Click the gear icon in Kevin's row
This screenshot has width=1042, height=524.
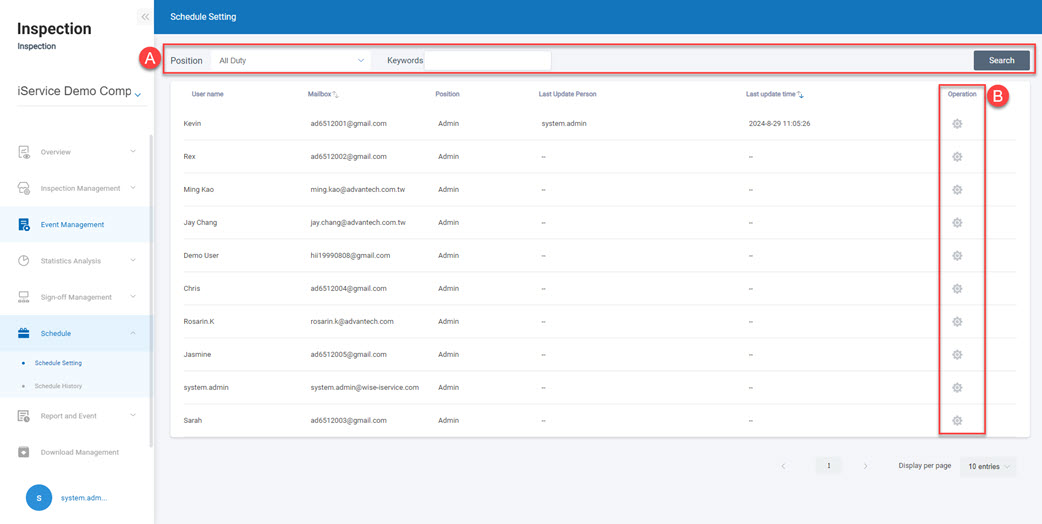pyautogui.click(x=957, y=124)
